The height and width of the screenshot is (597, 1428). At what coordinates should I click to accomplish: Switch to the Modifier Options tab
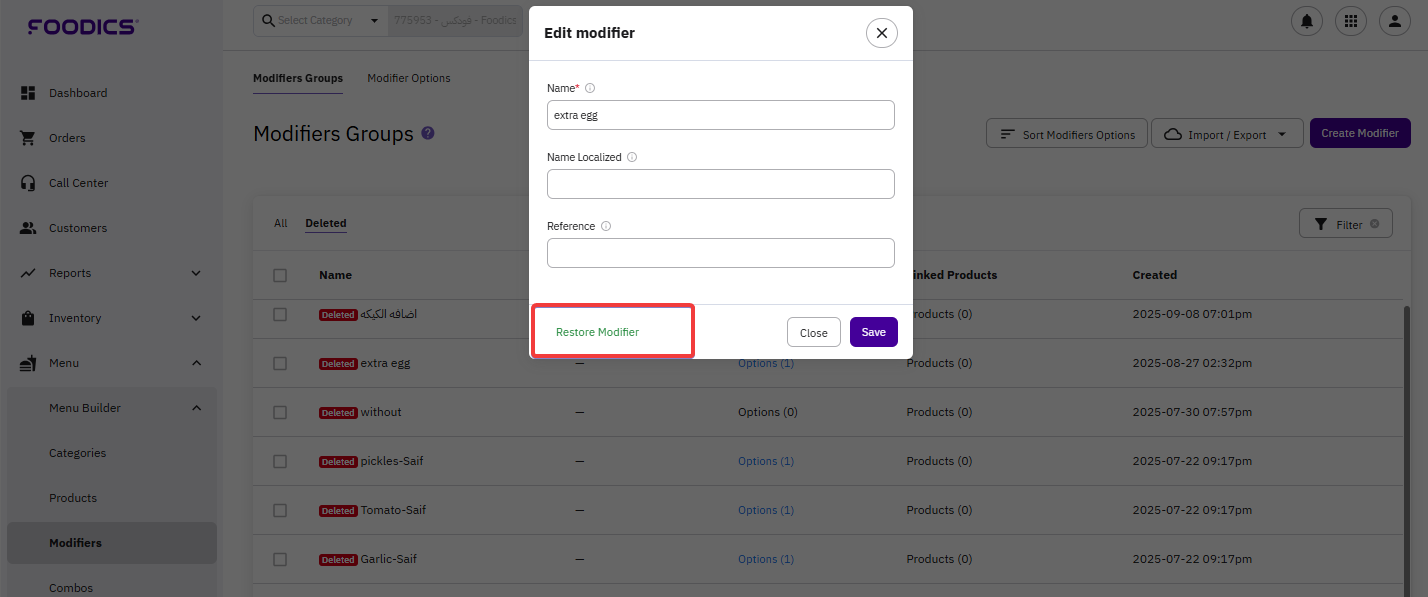tap(408, 78)
